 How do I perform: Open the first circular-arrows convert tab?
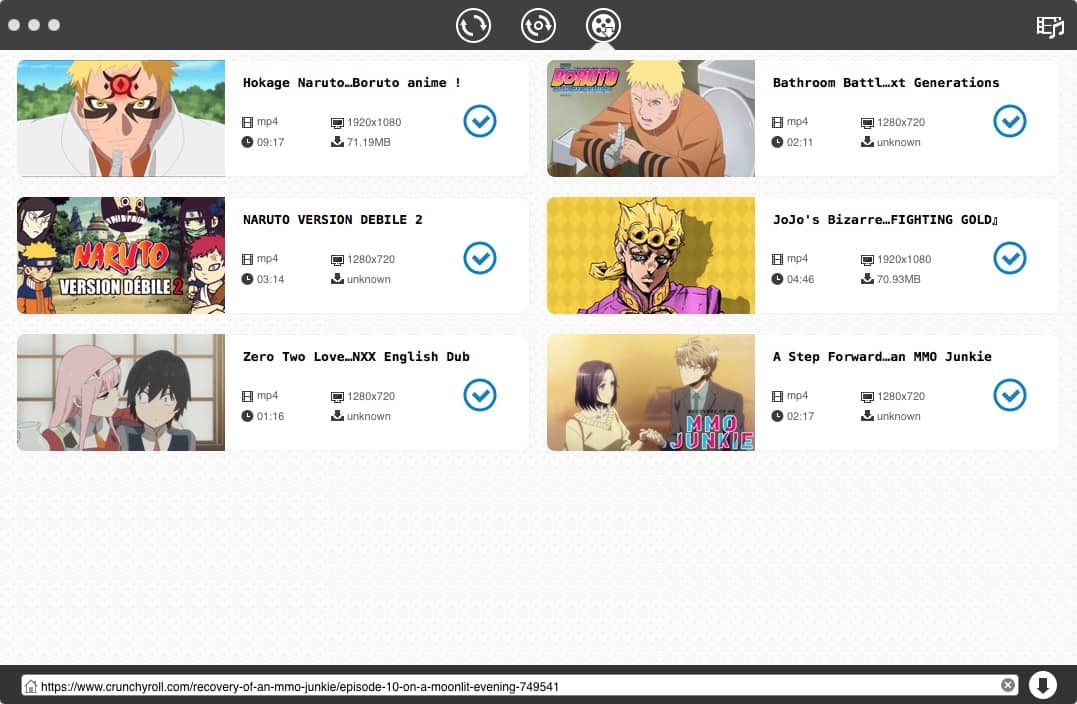(473, 25)
